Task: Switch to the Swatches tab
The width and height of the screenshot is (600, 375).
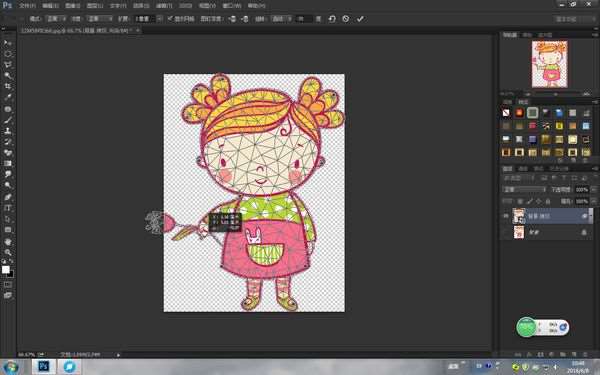Action: coord(507,102)
